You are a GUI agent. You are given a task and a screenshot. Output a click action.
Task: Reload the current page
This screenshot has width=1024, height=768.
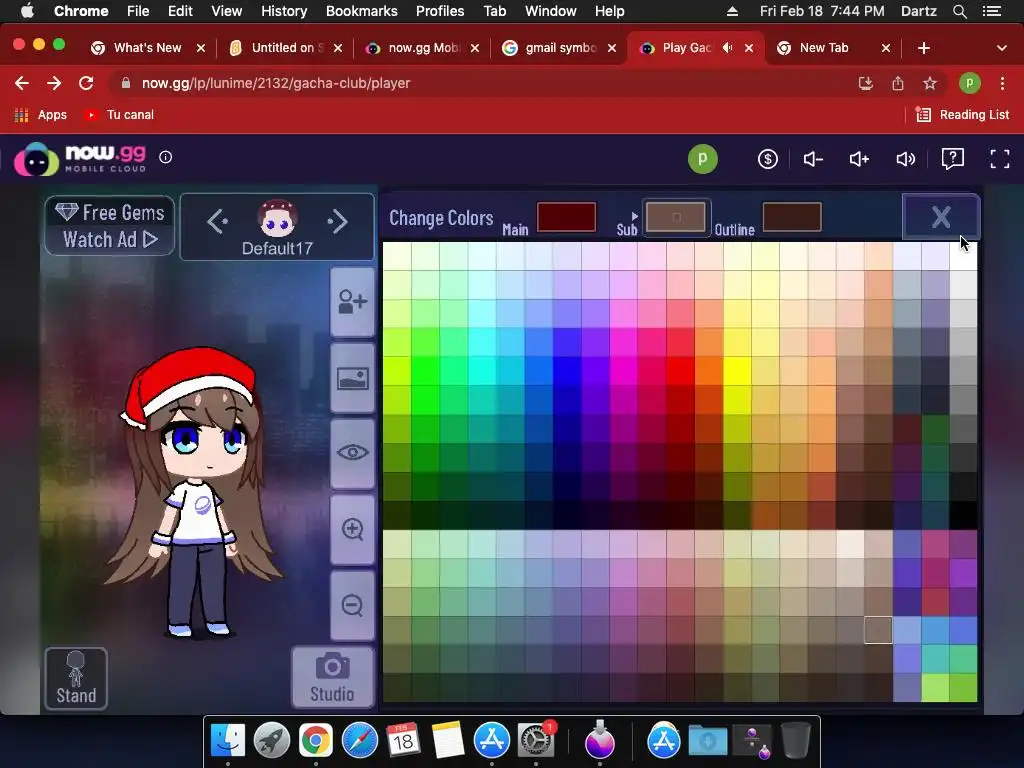click(86, 83)
